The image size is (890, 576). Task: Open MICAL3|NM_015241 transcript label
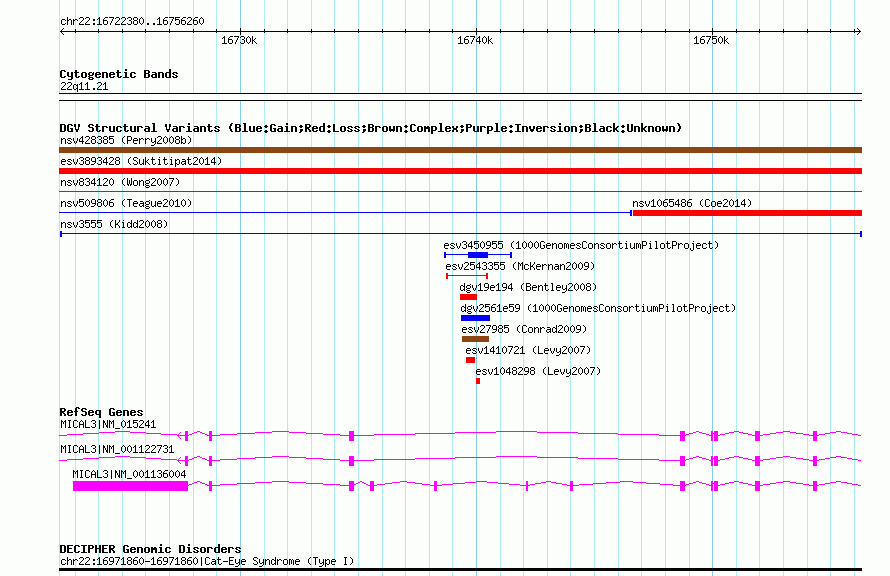point(108,424)
